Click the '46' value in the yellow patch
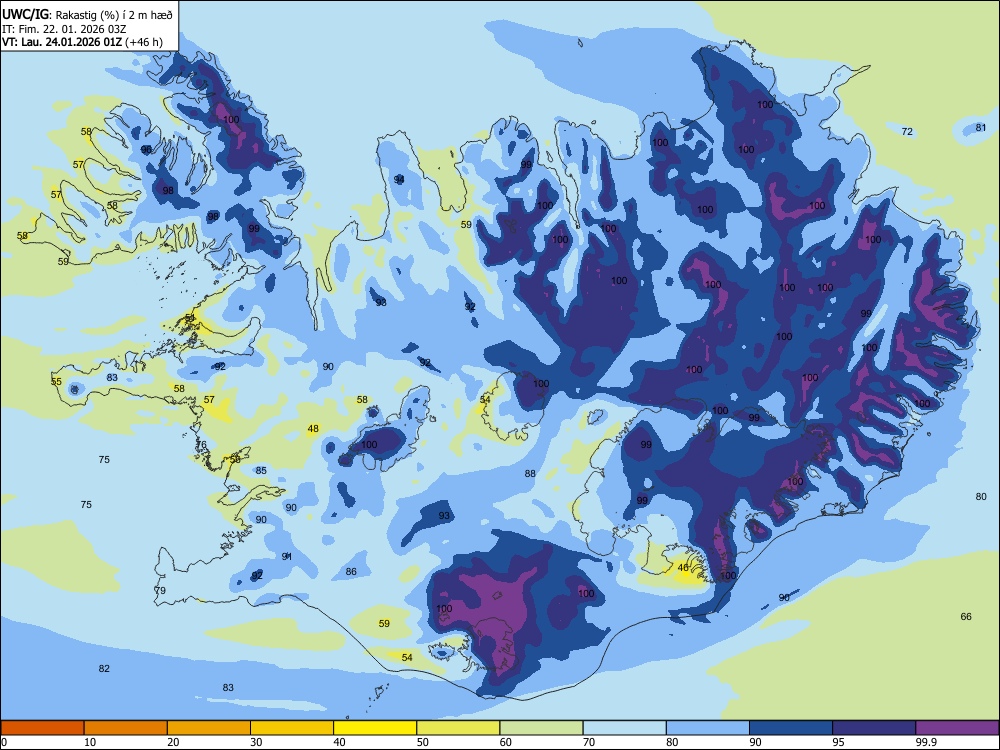Image resolution: width=1000 pixels, height=750 pixels. (683, 568)
